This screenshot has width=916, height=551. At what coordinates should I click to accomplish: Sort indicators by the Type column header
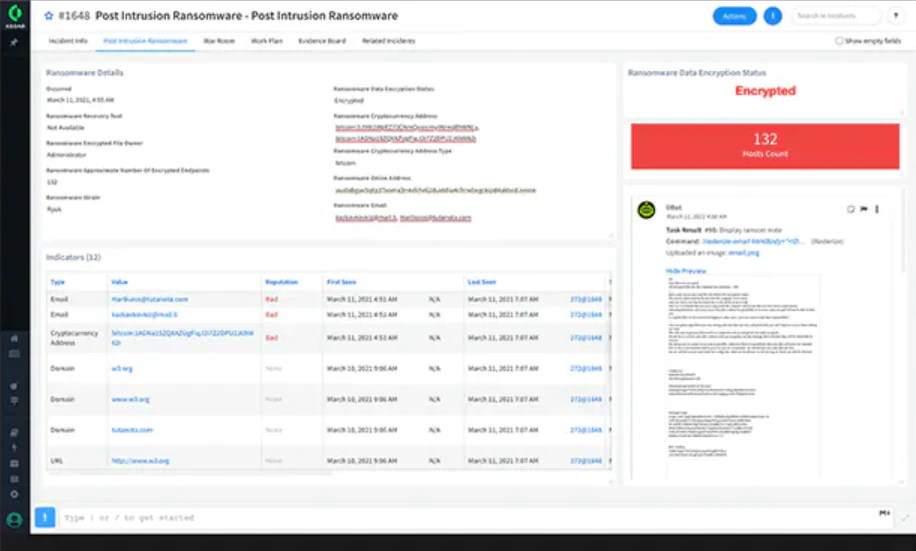point(57,282)
